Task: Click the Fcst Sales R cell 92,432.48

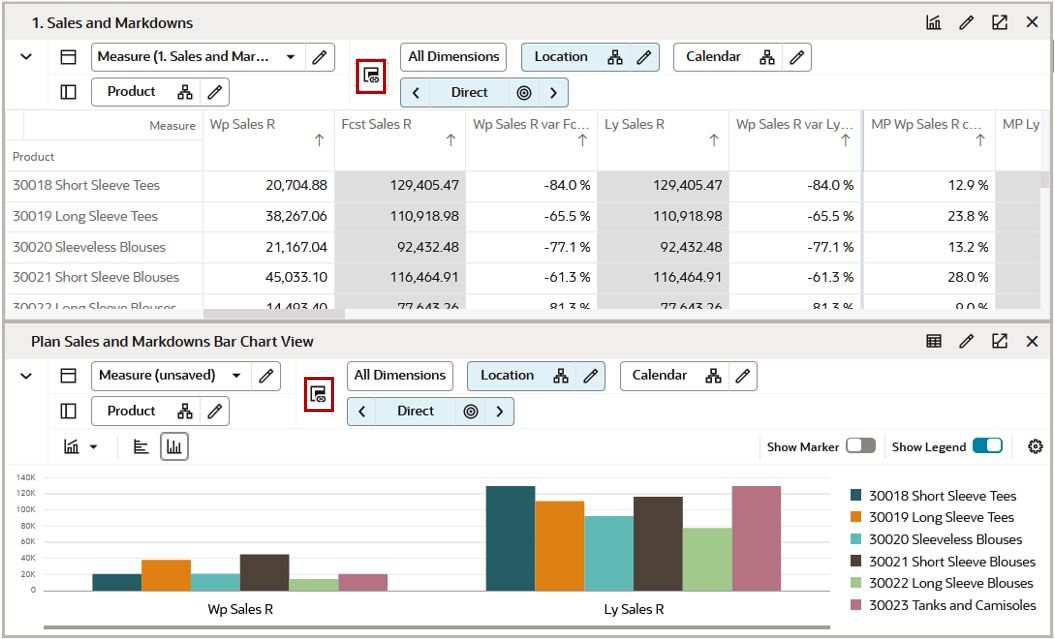Action: coord(400,248)
